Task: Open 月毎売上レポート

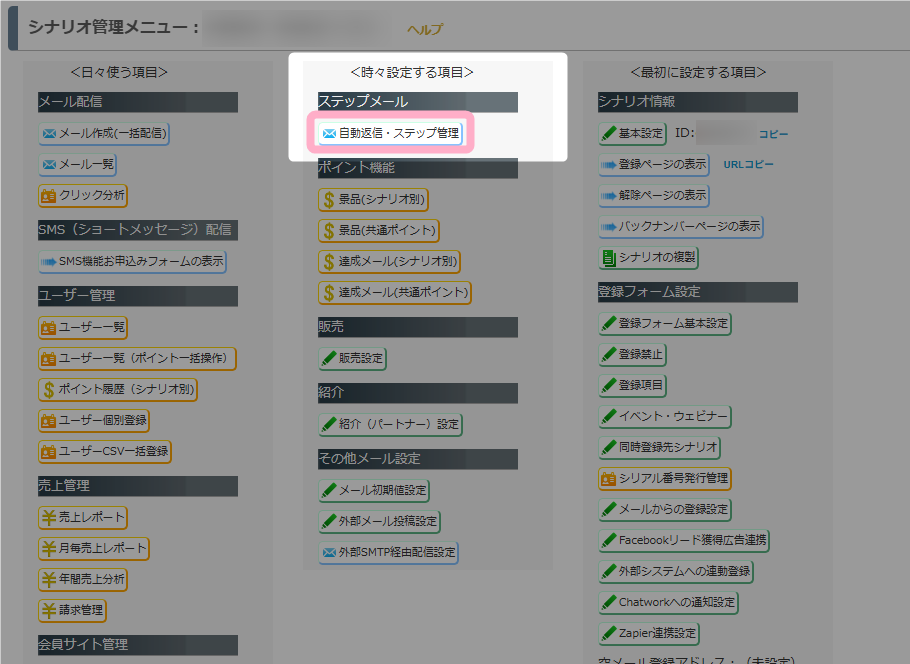Action: point(94,548)
